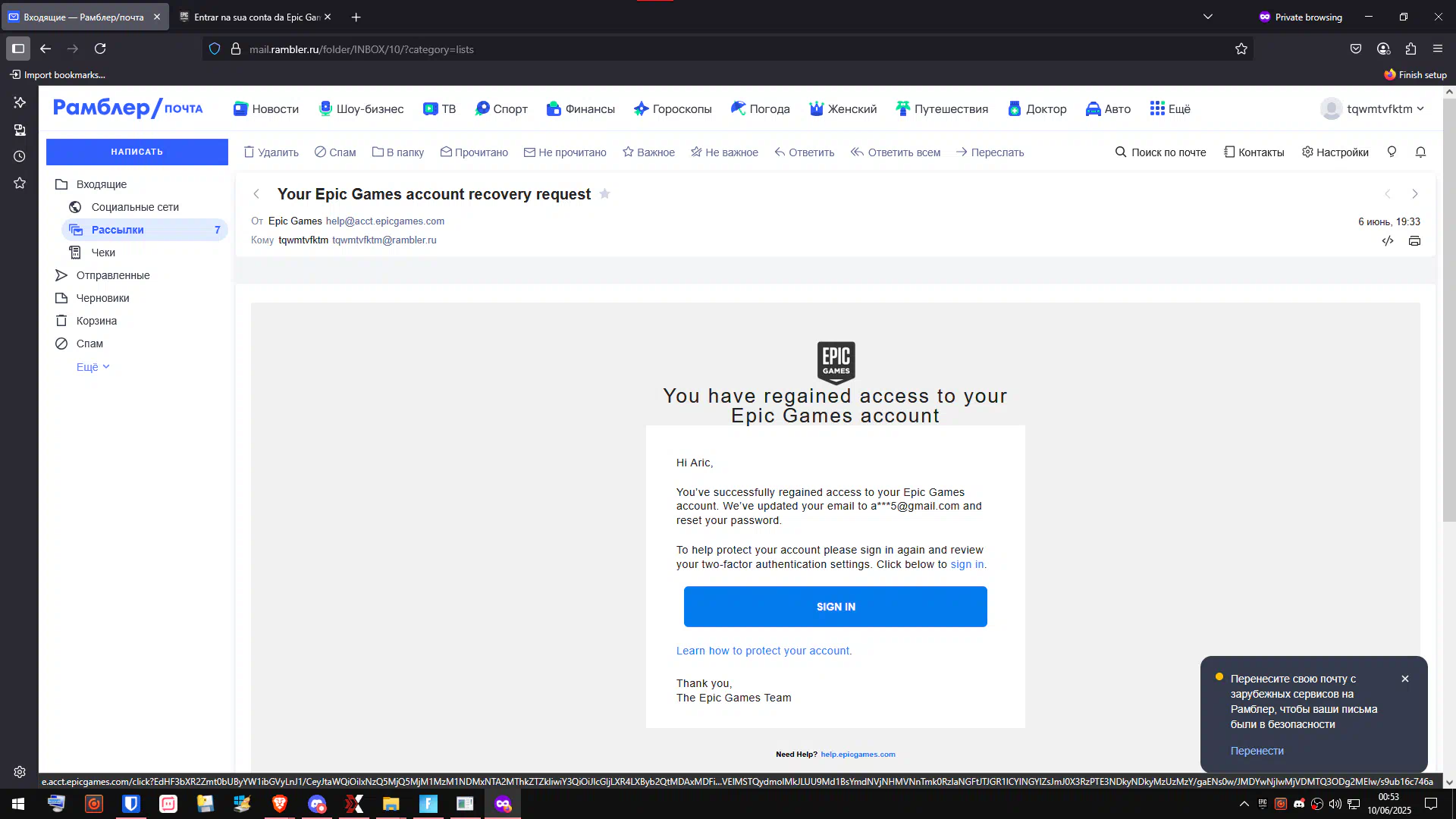Image resolution: width=1456 pixels, height=819 pixels.
Task: Open Погода in the Rambler top menu
Action: [x=761, y=109]
